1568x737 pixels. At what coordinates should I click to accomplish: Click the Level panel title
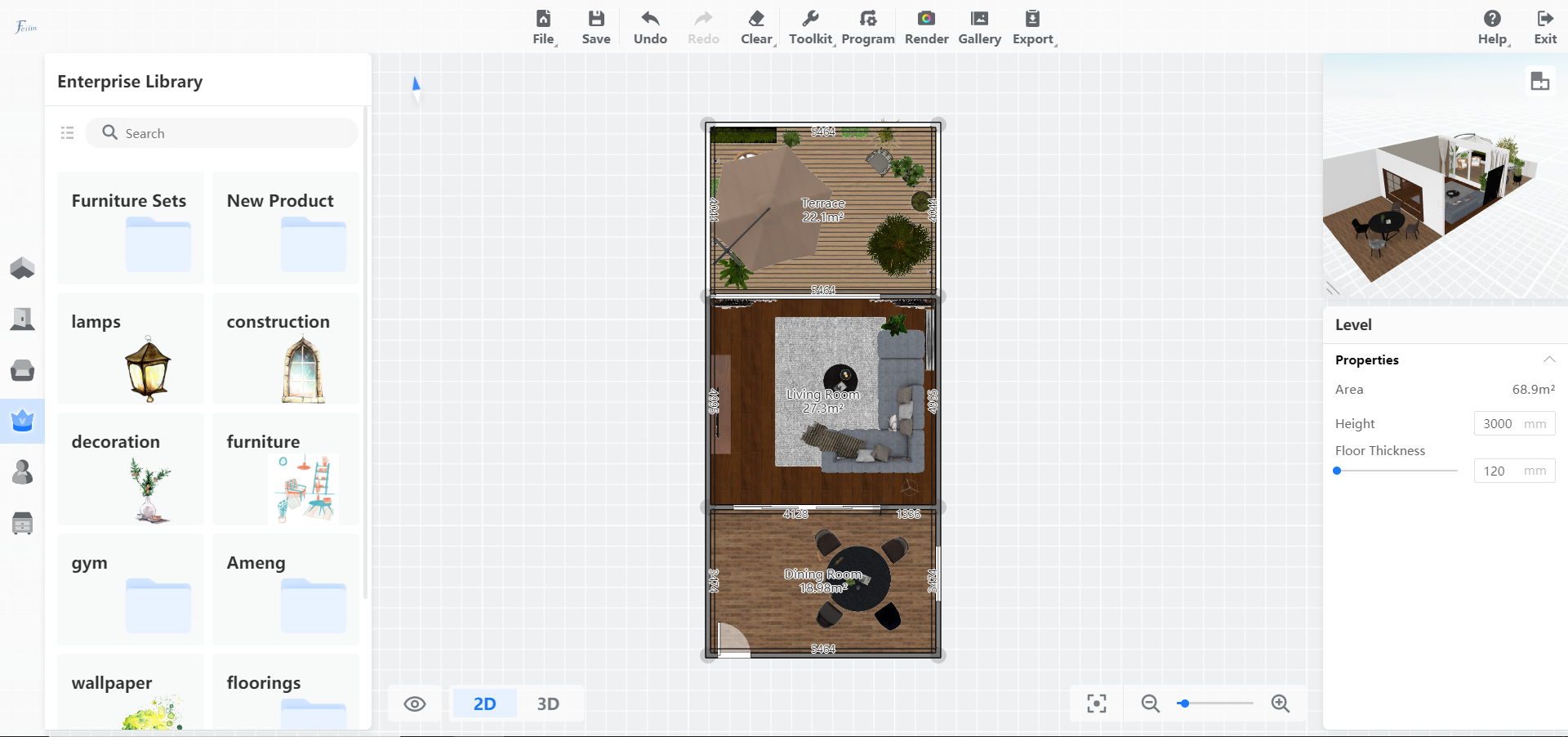(1353, 324)
